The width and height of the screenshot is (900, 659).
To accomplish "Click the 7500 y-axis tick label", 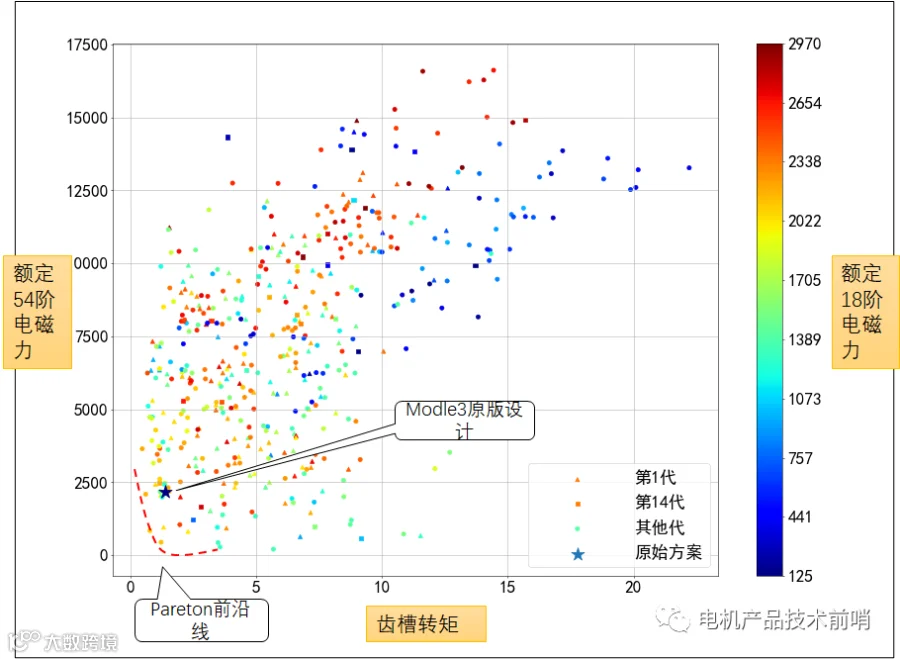I will [x=91, y=337].
